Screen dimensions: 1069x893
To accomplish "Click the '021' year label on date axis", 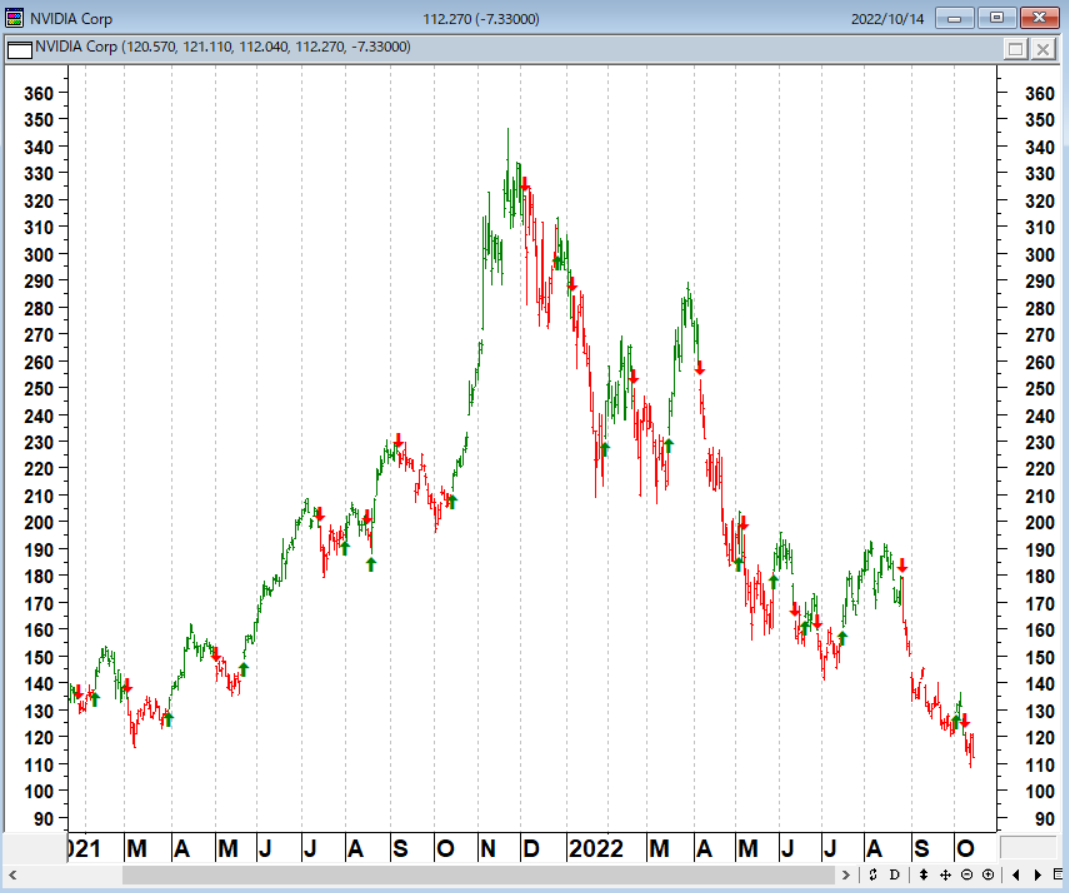I will click(85, 849).
